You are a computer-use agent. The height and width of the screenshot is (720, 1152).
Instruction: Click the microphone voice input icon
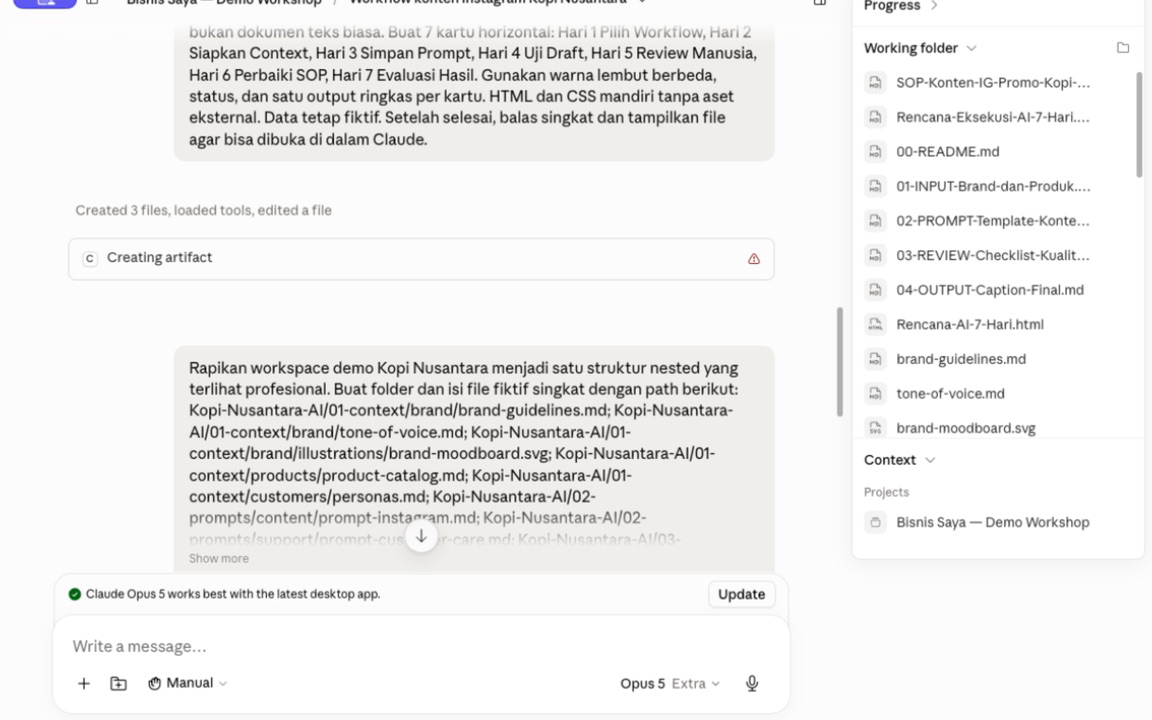point(752,683)
